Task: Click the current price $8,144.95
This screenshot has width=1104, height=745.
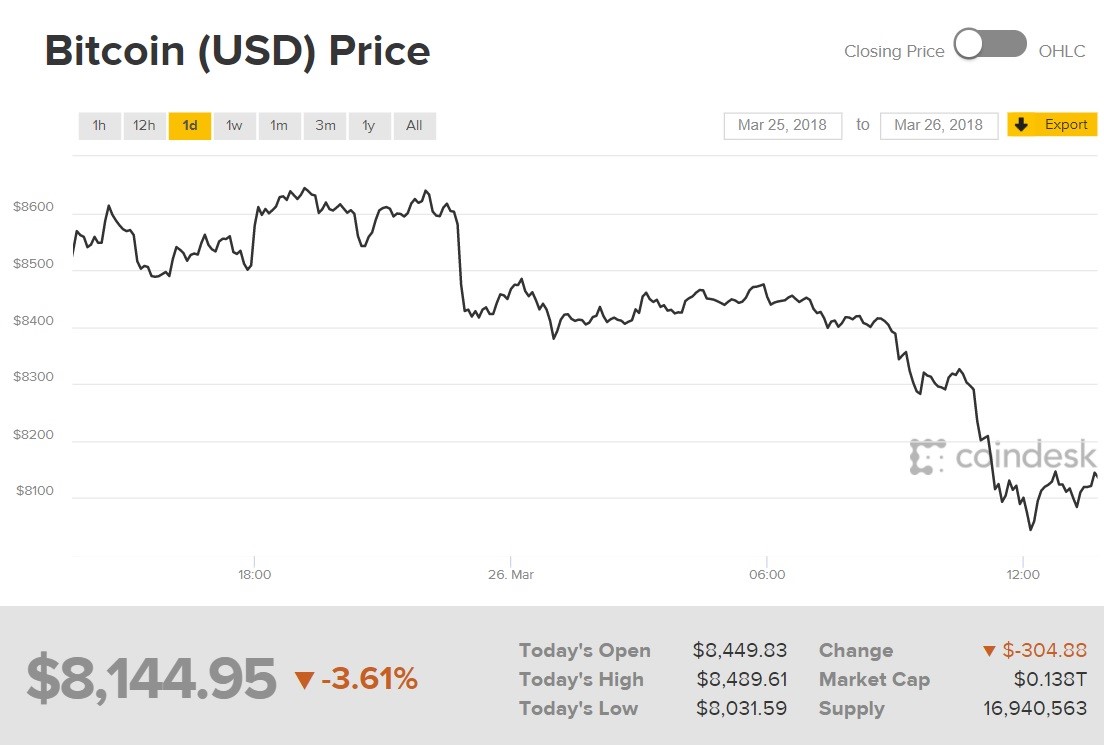Action: pyautogui.click(x=151, y=679)
